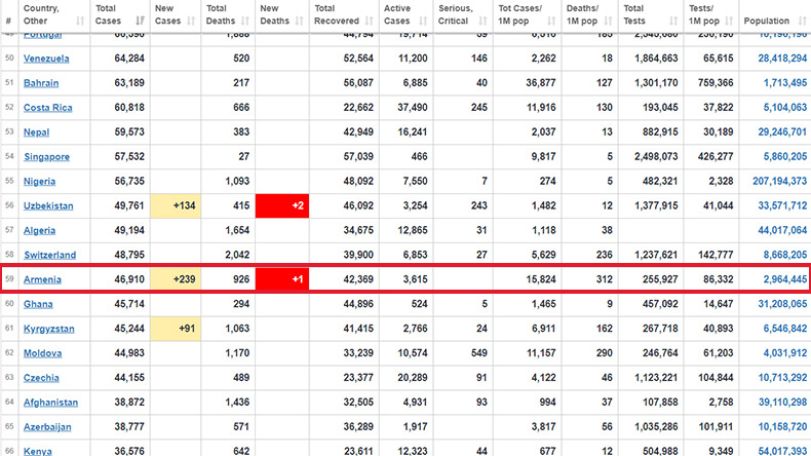Click Uzbekistan population 33,571,712 link

(782, 206)
